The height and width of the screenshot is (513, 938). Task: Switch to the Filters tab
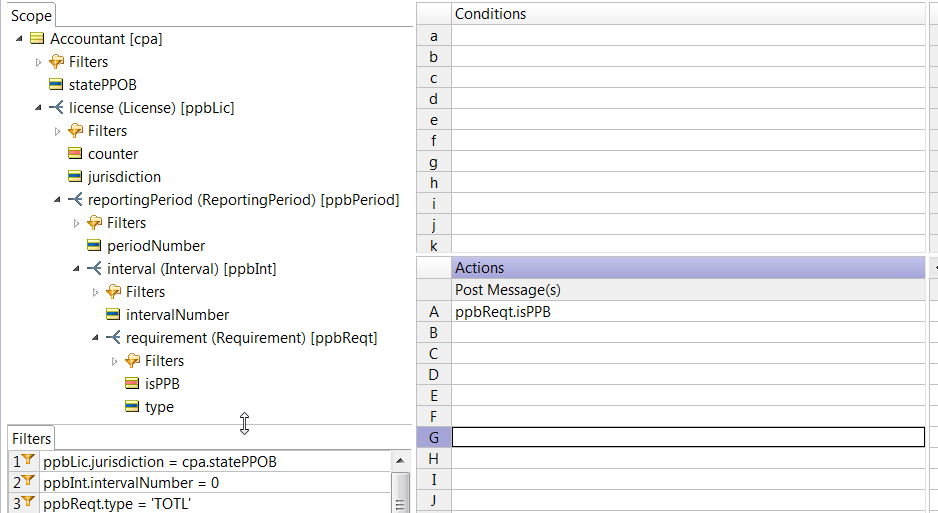[31, 438]
